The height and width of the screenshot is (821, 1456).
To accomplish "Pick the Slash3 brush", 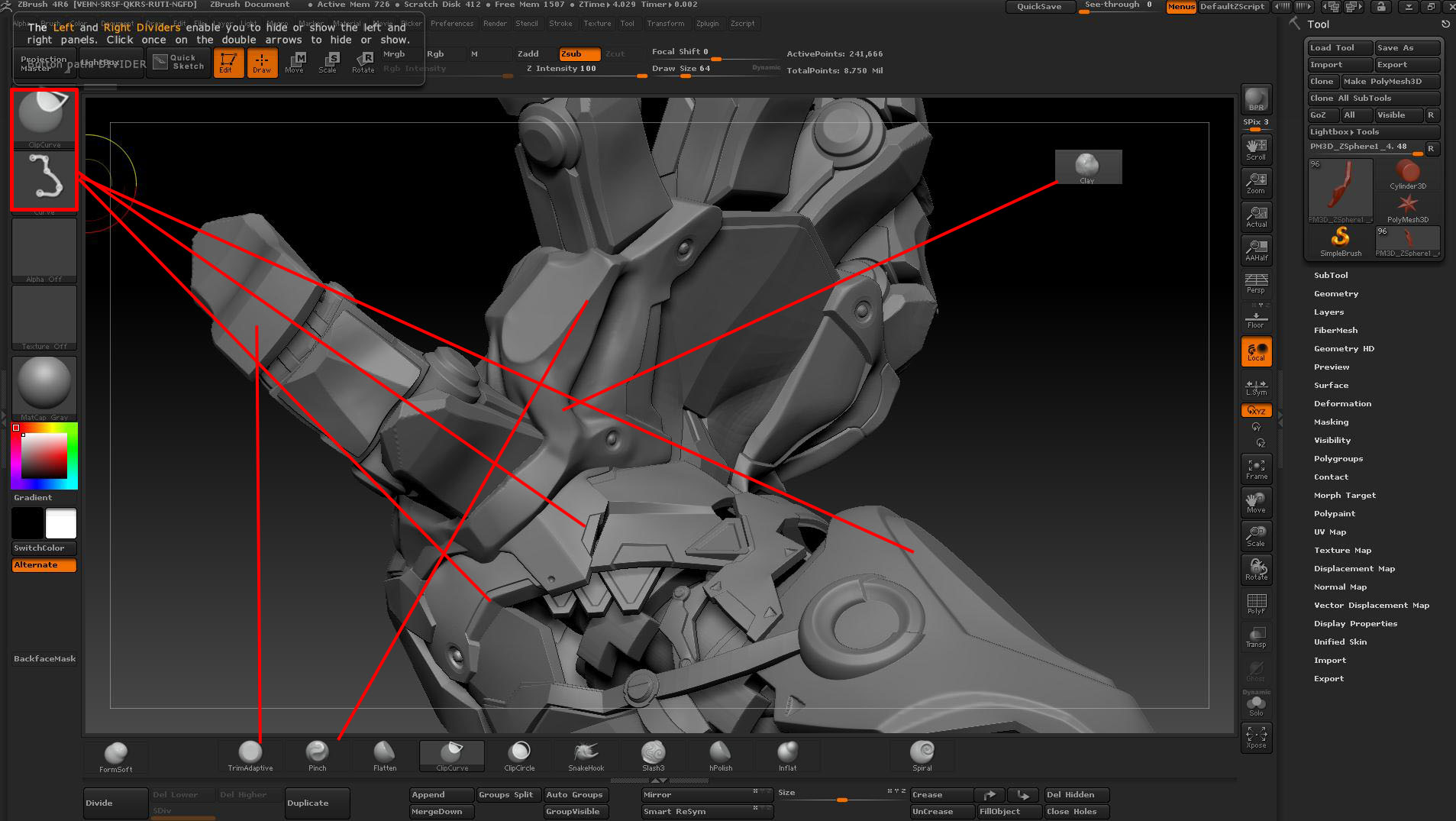I will click(x=654, y=755).
